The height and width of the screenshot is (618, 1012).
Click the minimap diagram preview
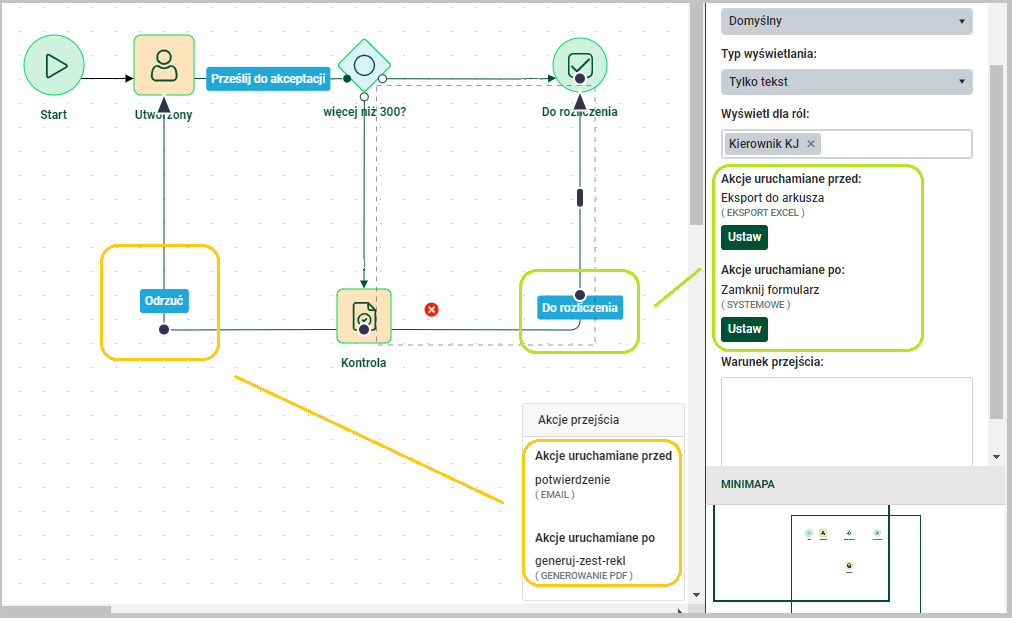[848, 555]
